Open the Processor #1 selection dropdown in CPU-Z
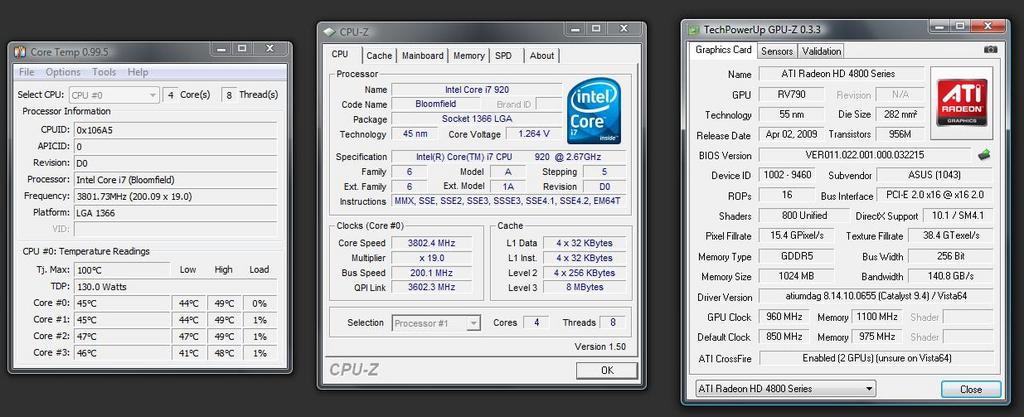 click(436, 323)
